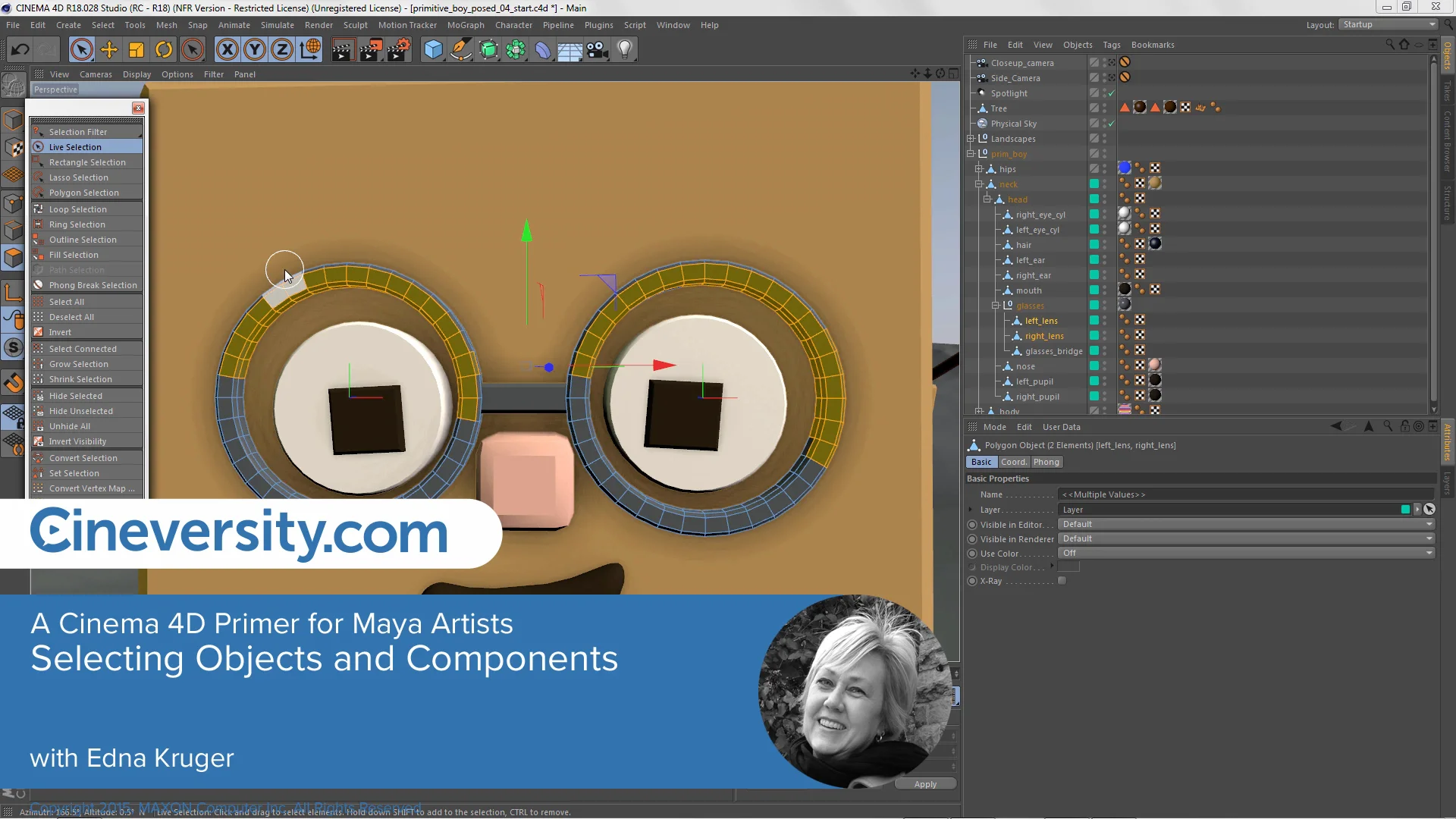1456x819 pixels.
Task: Enable the X-Ray checkbox
Action: click(x=1062, y=581)
